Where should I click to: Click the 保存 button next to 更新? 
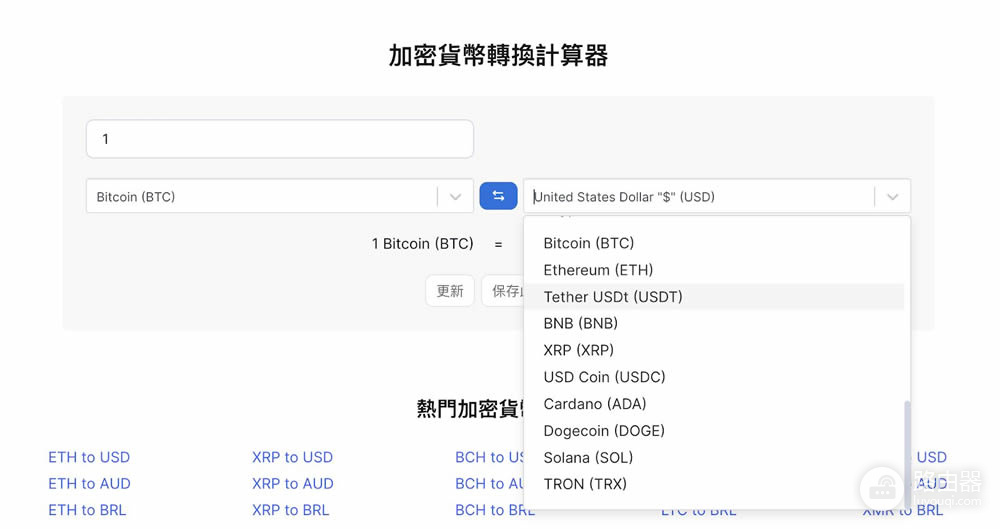click(x=503, y=291)
